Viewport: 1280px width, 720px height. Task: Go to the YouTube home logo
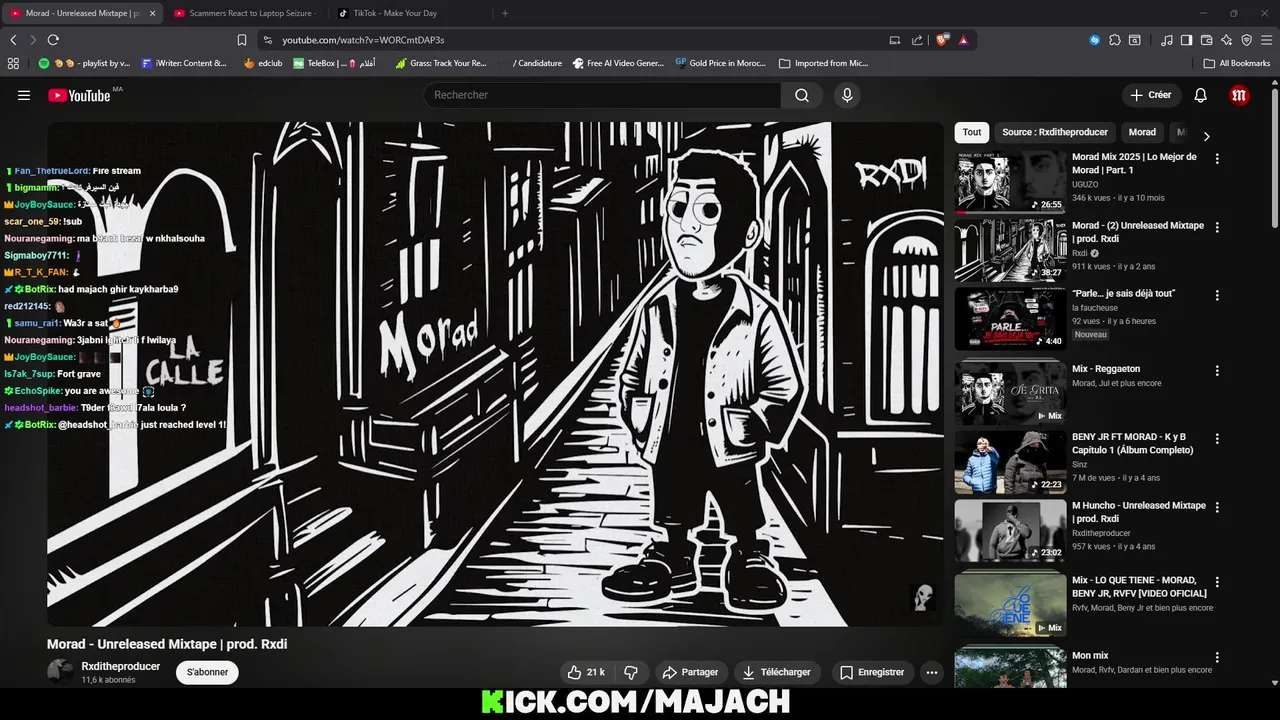click(x=79, y=95)
